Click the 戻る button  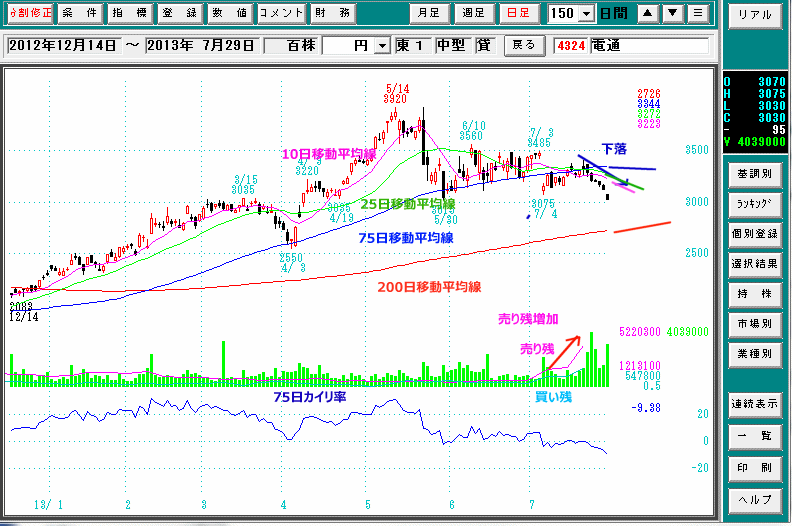(x=524, y=45)
